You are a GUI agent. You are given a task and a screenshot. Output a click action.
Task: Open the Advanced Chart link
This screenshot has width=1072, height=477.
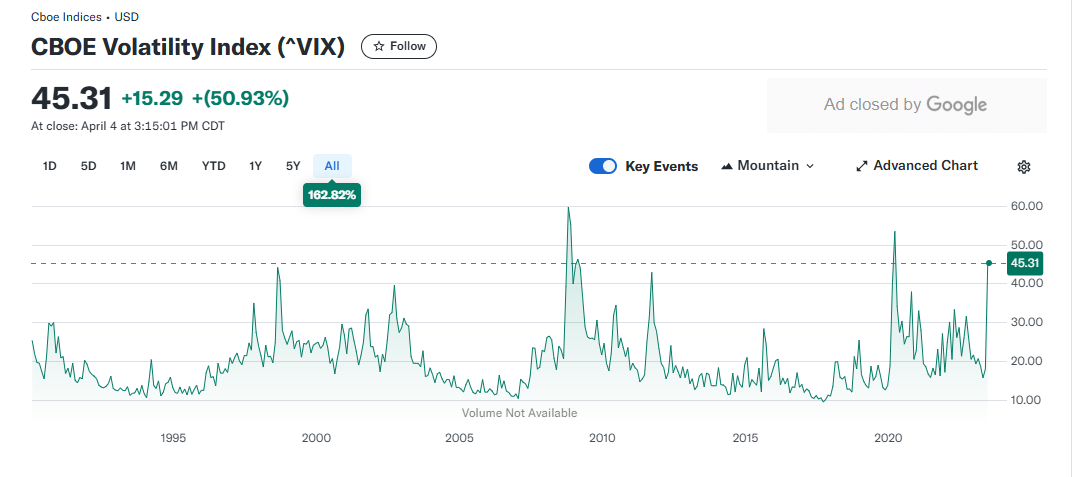click(917, 166)
